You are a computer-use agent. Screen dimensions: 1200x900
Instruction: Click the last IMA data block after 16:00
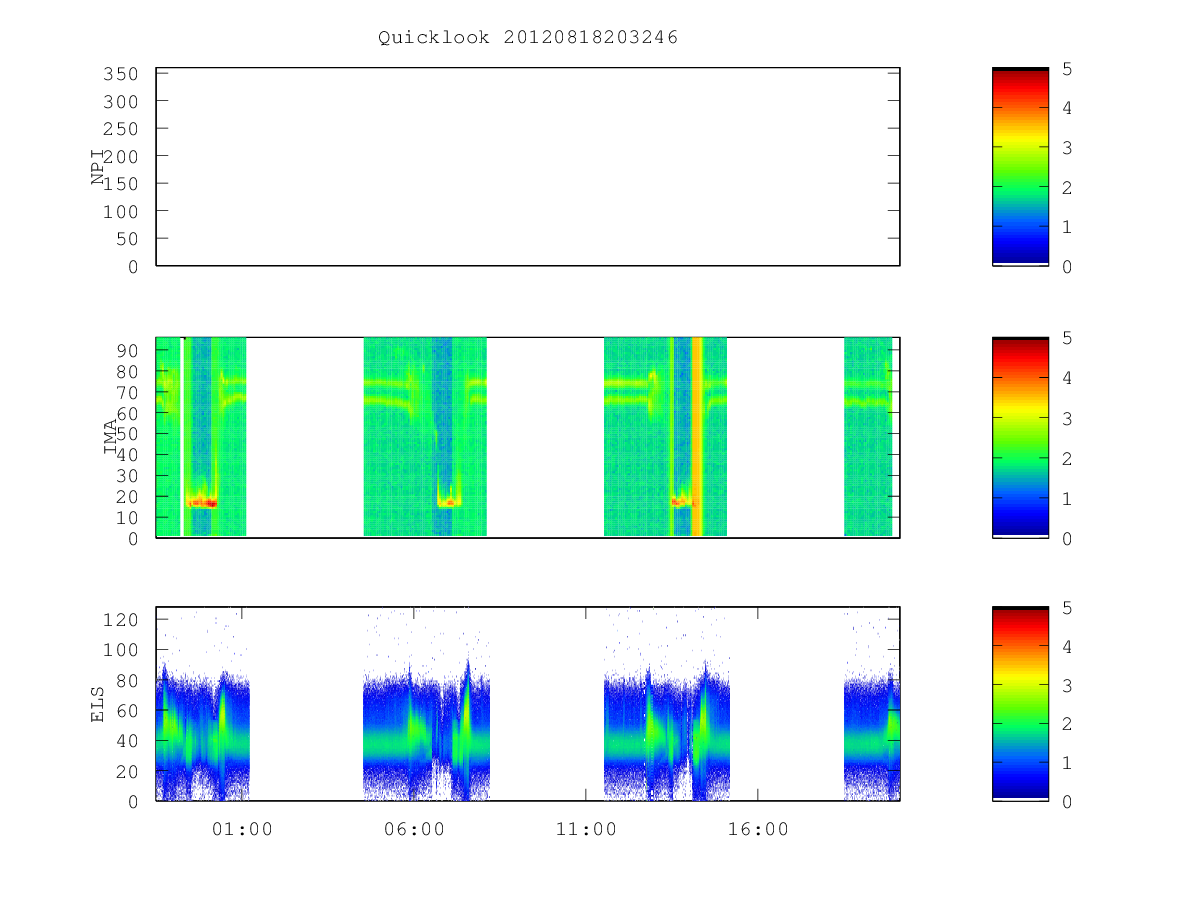(x=868, y=437)
